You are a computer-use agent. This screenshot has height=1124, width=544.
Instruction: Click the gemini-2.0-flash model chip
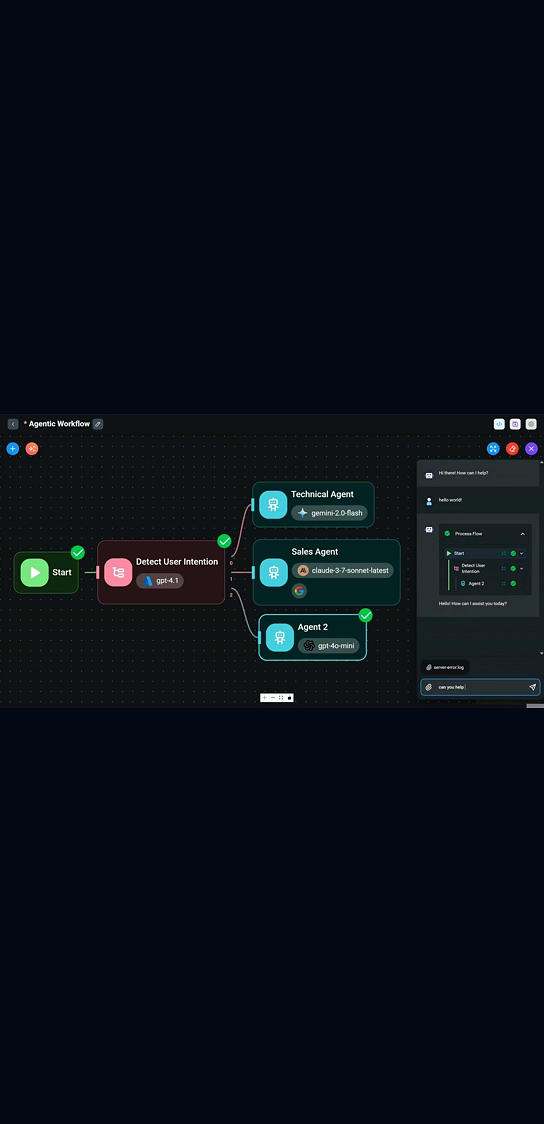coord(330,513)
